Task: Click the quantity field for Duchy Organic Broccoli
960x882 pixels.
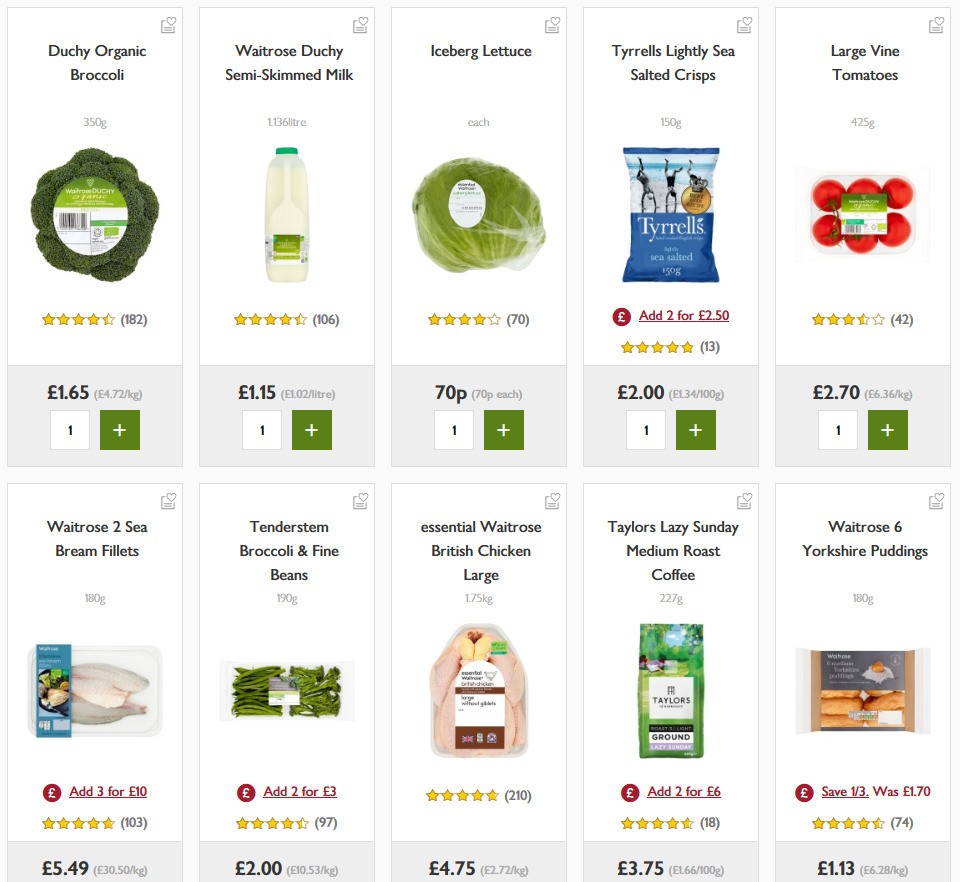Action: 70,430
